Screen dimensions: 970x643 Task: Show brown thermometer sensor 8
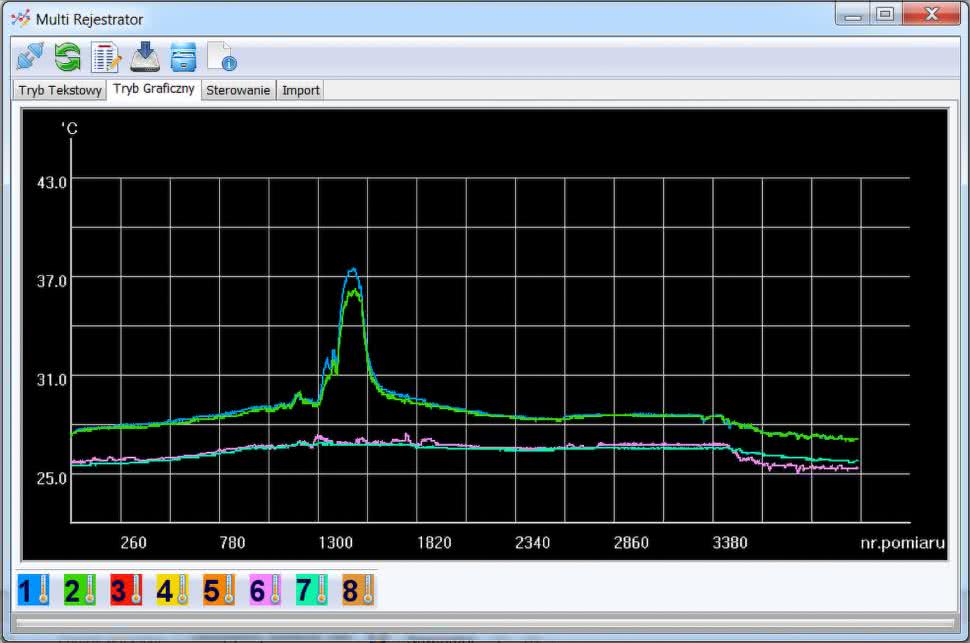[358, 590]
